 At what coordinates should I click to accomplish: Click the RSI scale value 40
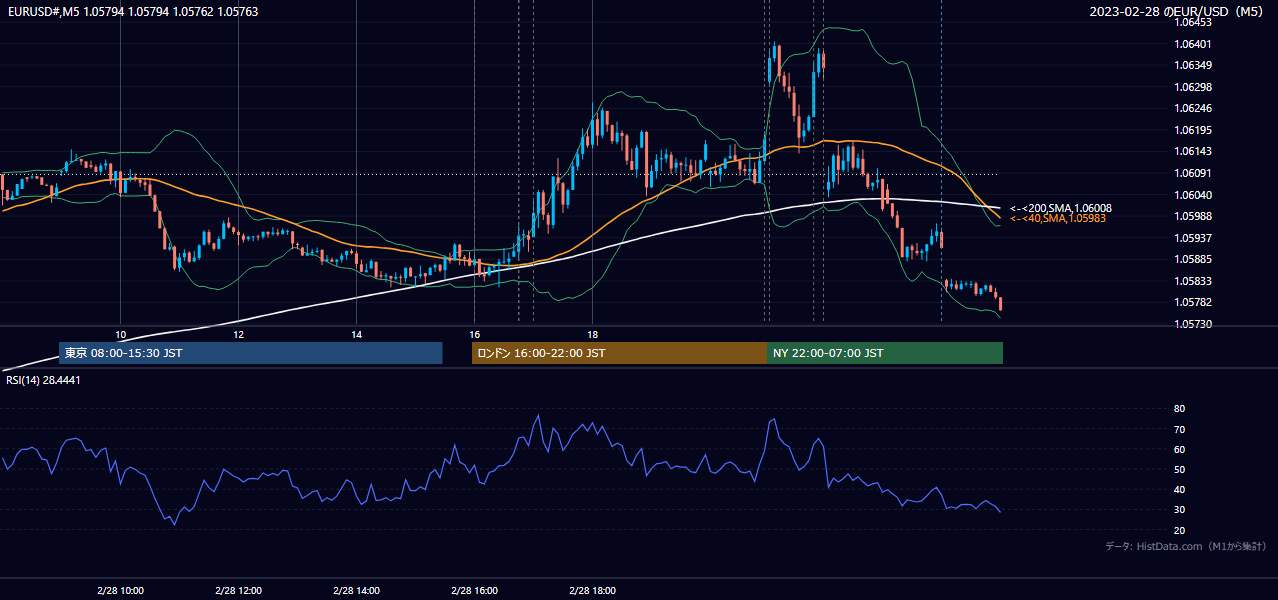pos(1179,489)
